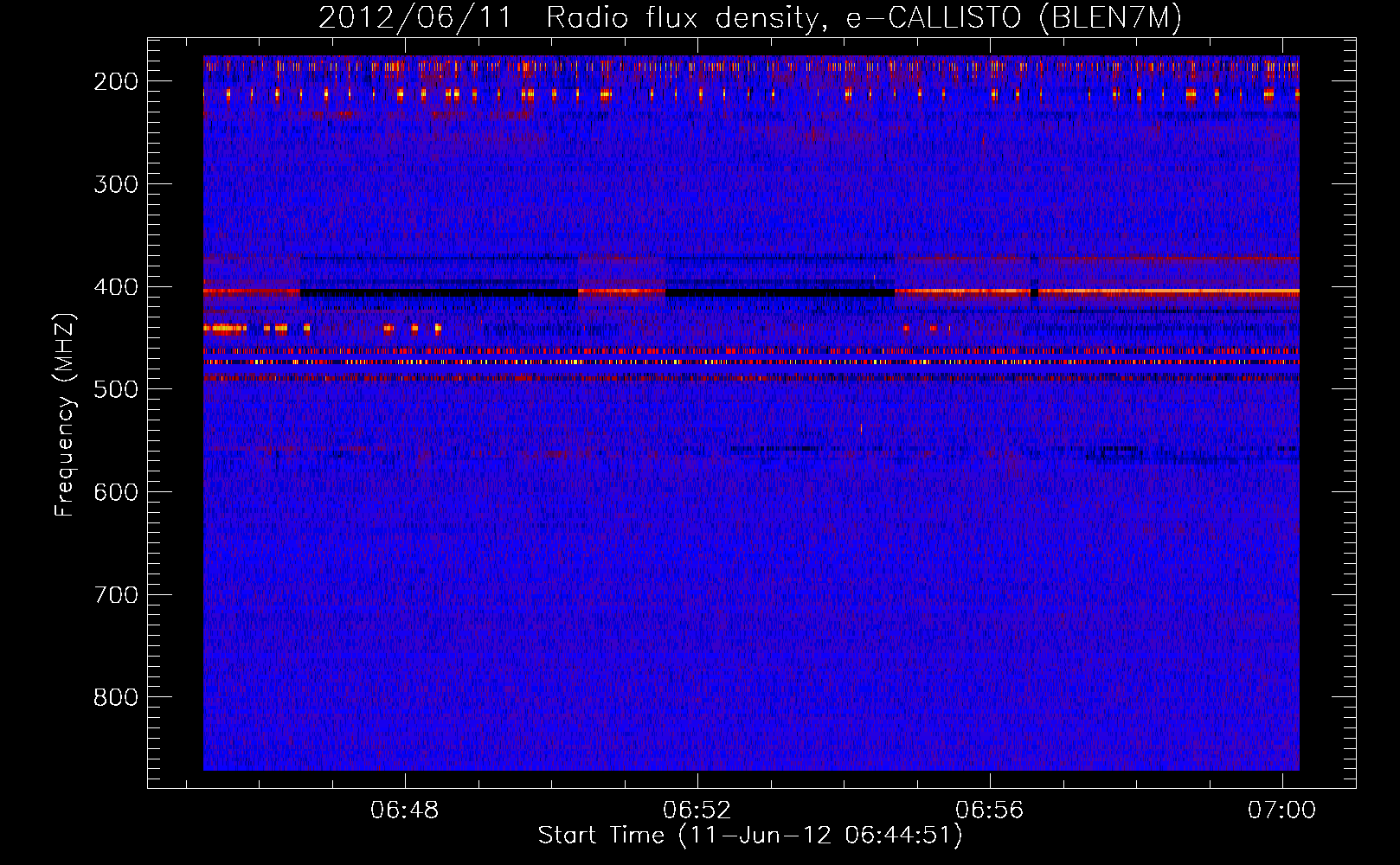The height and width of the screenshot is (865, 1400).
Task: Click the 700 frequency tick label
Action: [x=116, y=595]
